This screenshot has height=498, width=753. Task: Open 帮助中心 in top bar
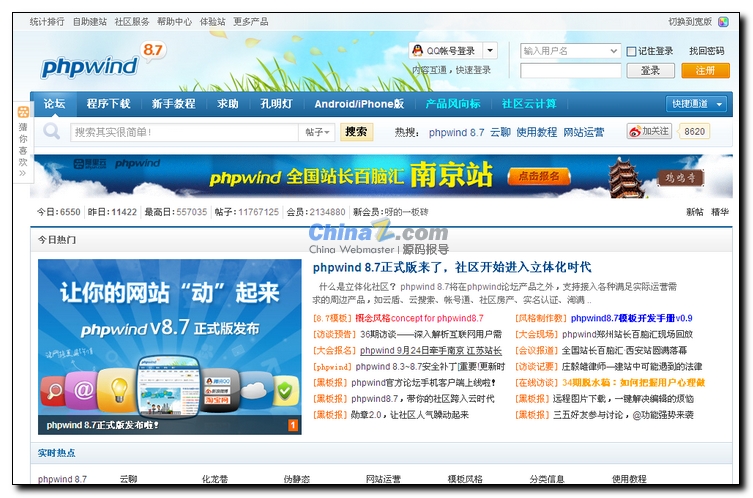tap(174, 22)
